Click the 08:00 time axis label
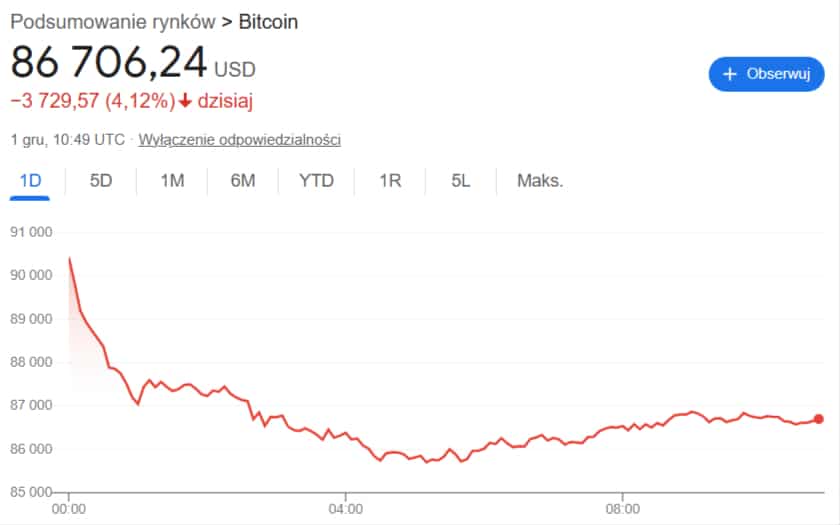 pyautogui.click(x=623, y=509)
